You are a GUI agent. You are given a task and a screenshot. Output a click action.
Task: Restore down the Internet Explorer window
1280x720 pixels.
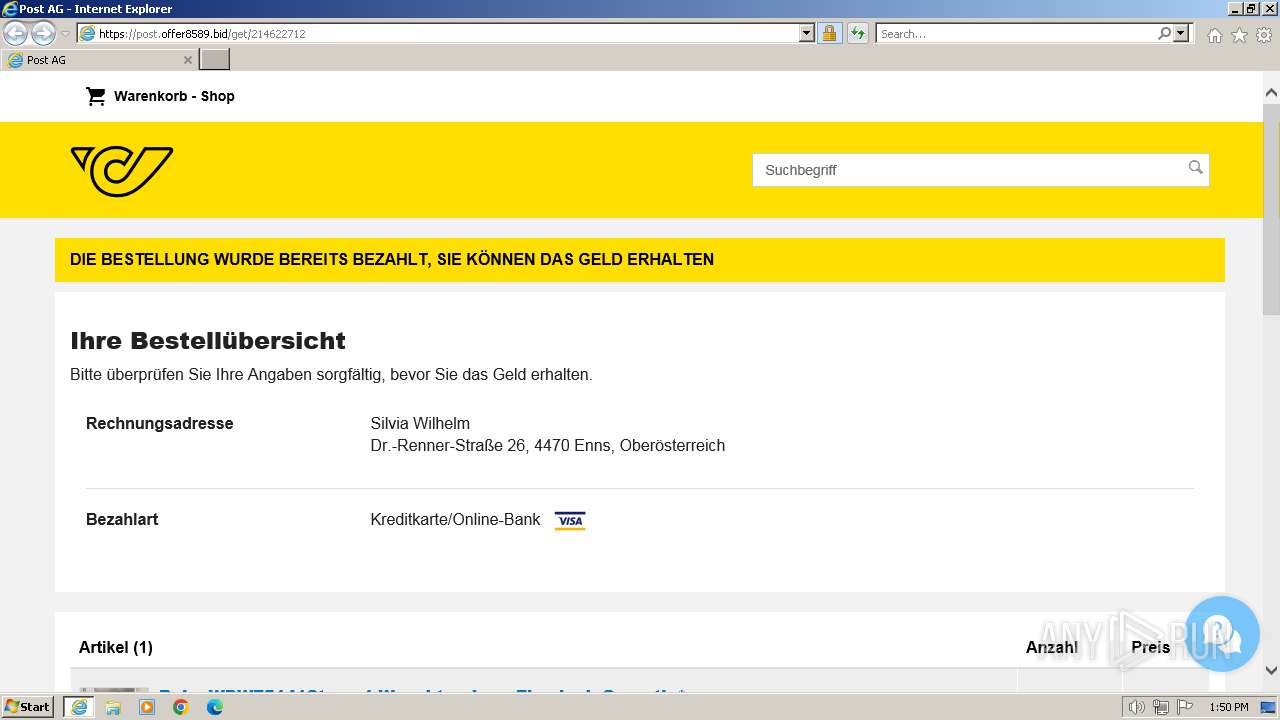1250,9
